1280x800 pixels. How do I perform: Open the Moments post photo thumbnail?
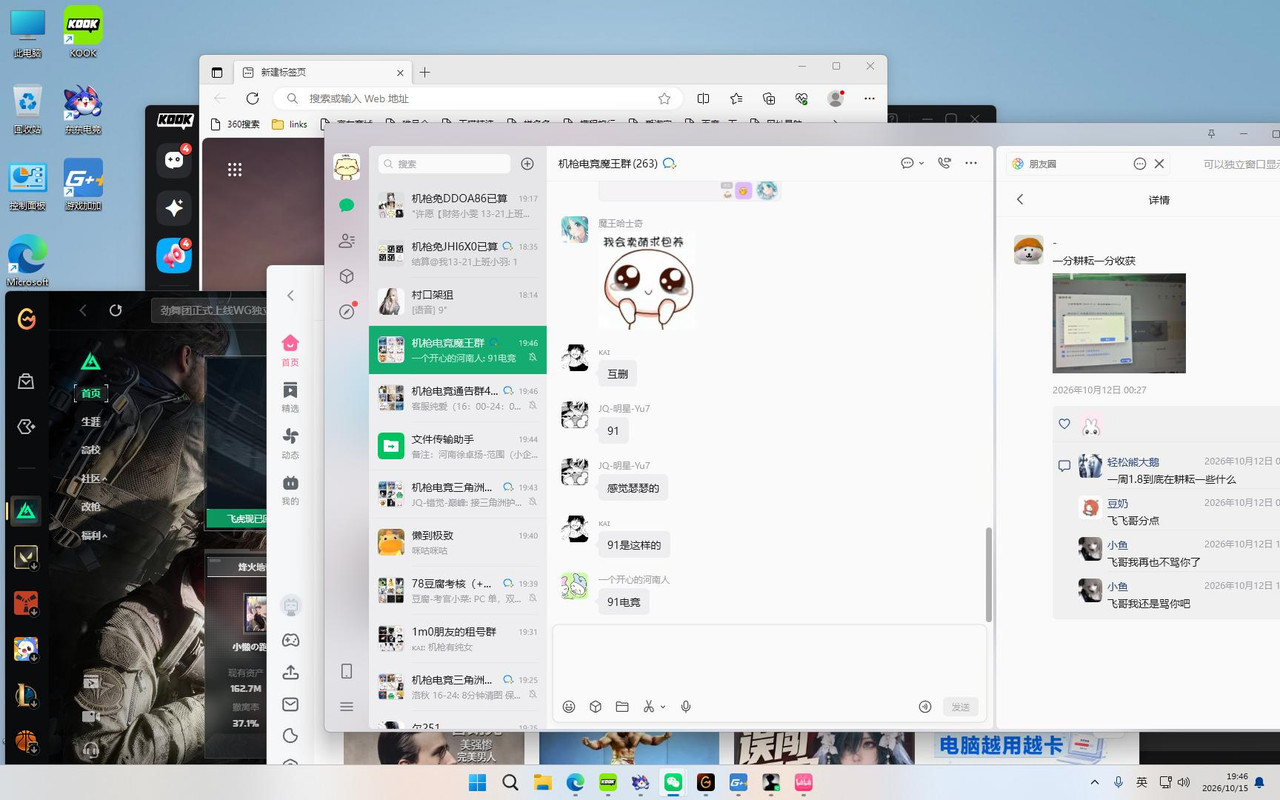click(x=1119, y=323)
